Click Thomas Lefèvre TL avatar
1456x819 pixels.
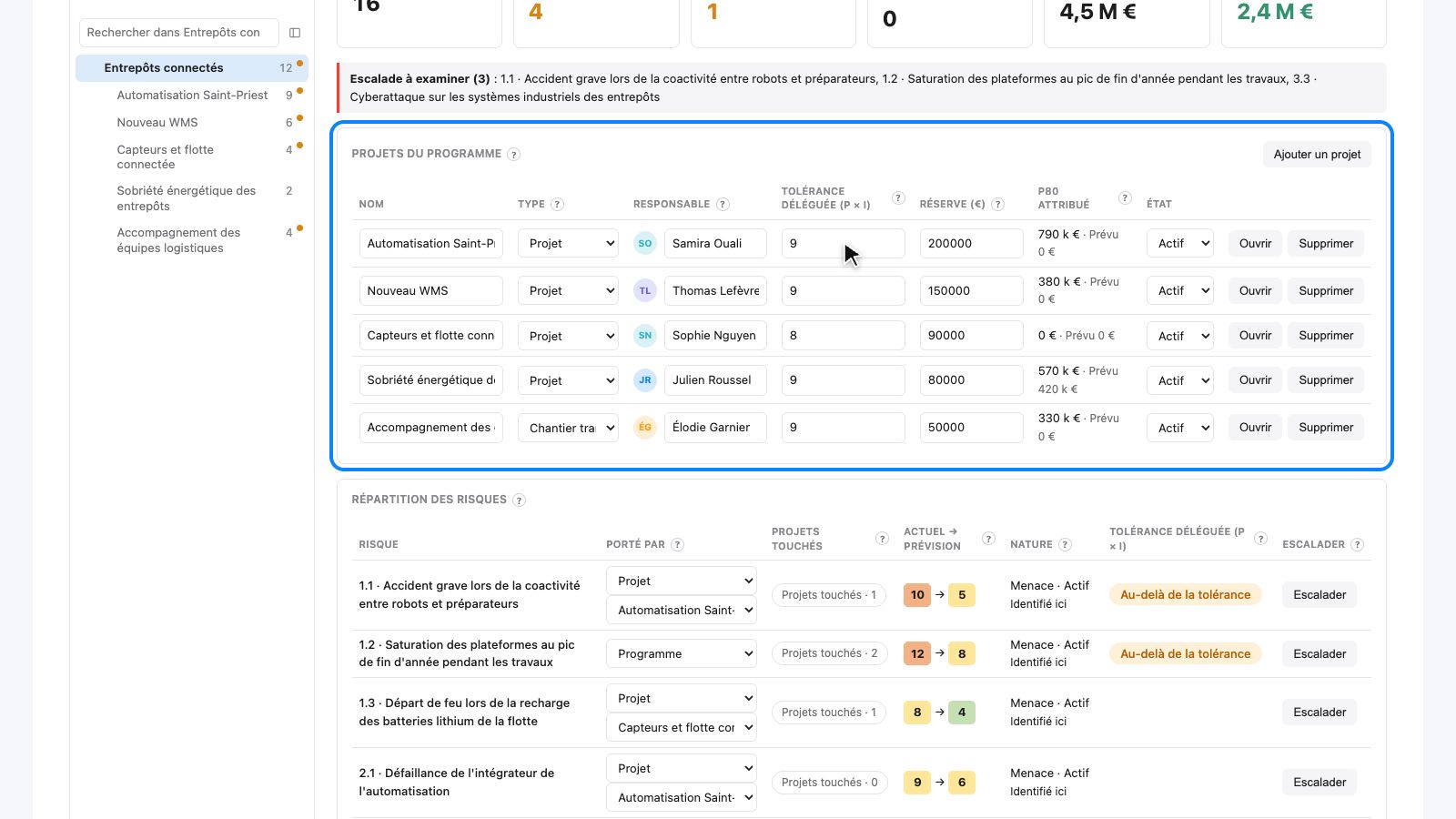645,291
